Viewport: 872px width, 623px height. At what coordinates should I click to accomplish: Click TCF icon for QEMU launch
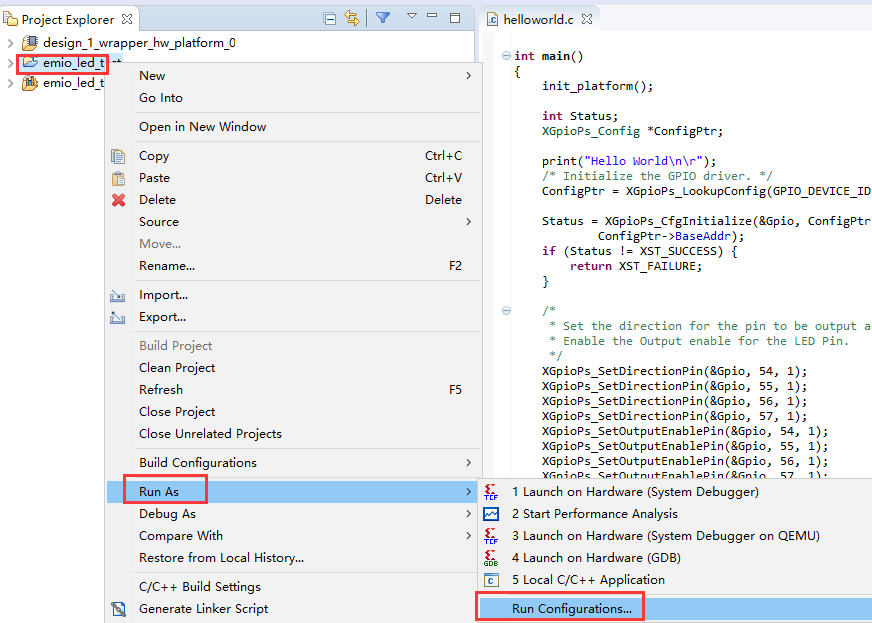[491, 536]
